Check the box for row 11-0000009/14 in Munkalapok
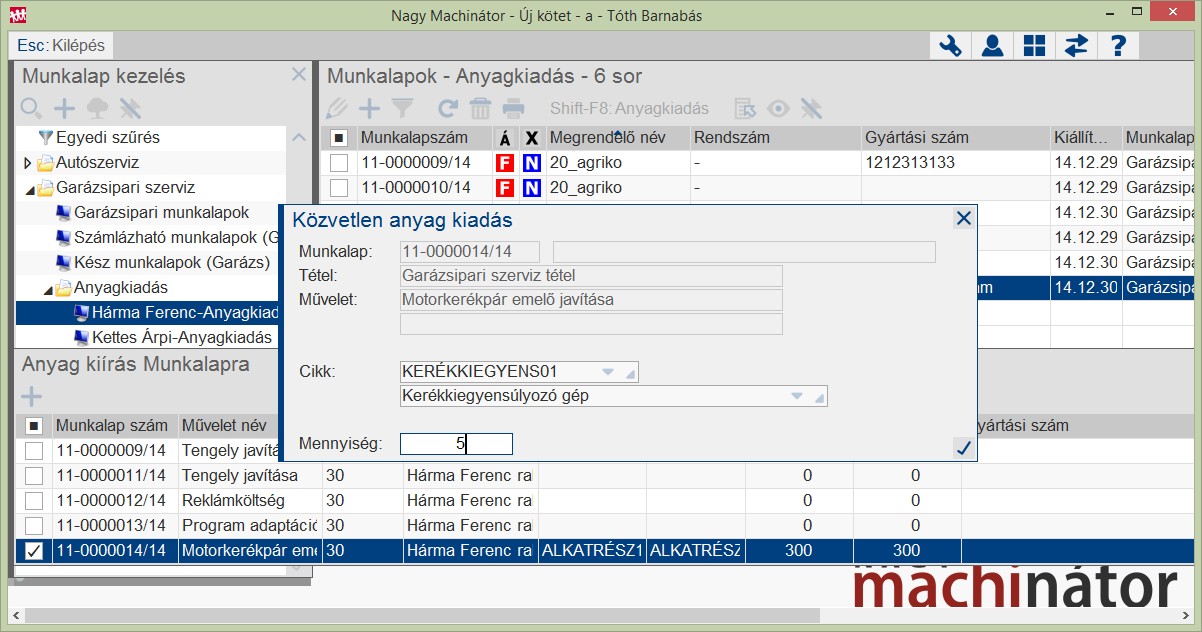Screen dimensions: 1202x632 [339, 163]
